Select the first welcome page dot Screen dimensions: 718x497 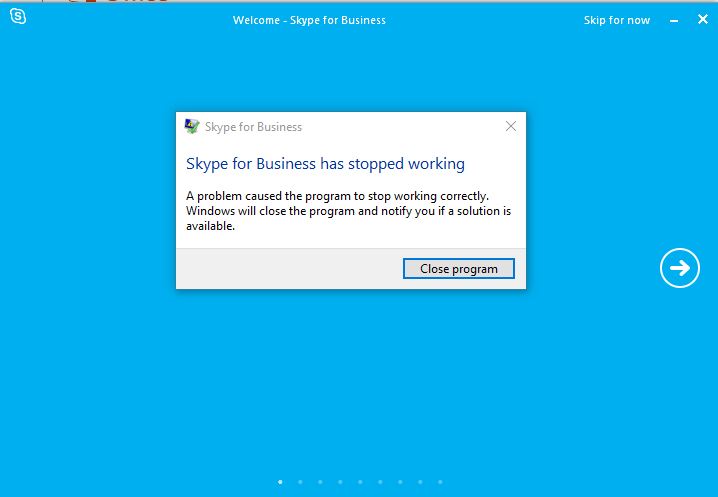pos(280,482)
